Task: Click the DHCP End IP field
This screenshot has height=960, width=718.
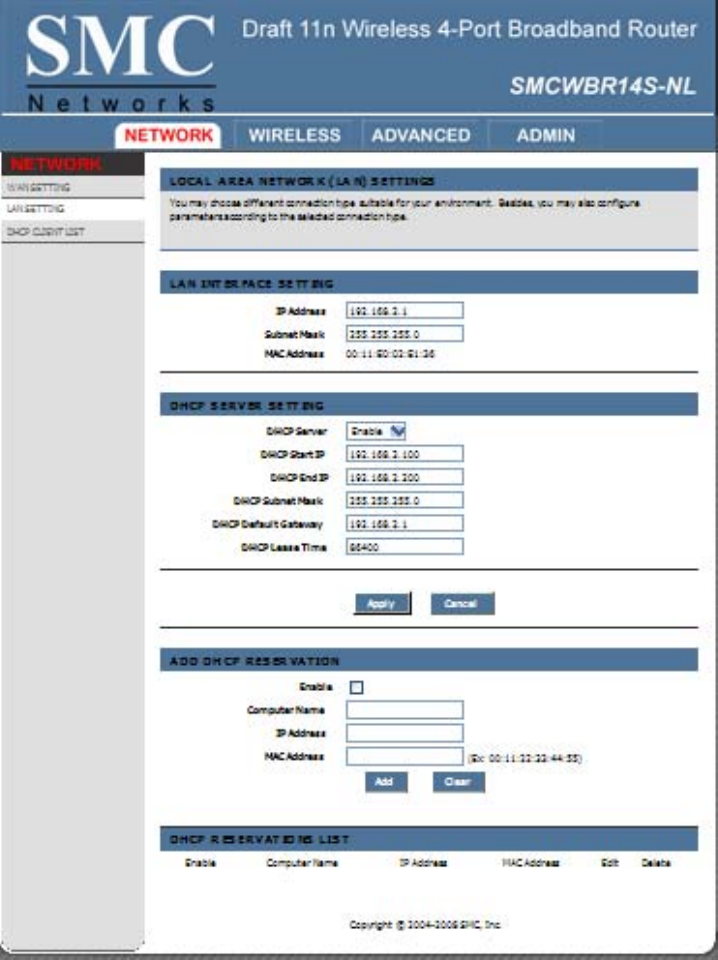Action: [405, 477]
